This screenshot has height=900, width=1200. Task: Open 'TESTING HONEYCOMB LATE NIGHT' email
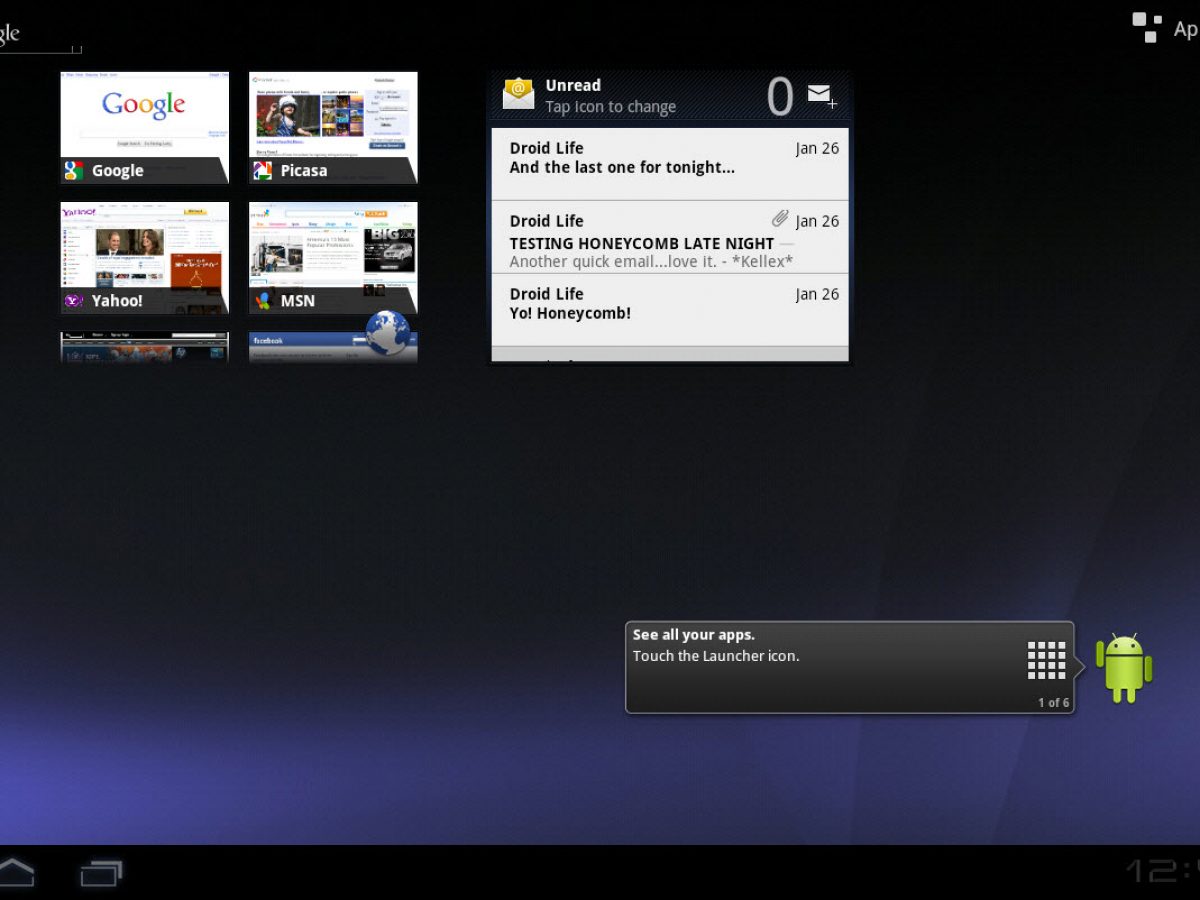(669, 238)
